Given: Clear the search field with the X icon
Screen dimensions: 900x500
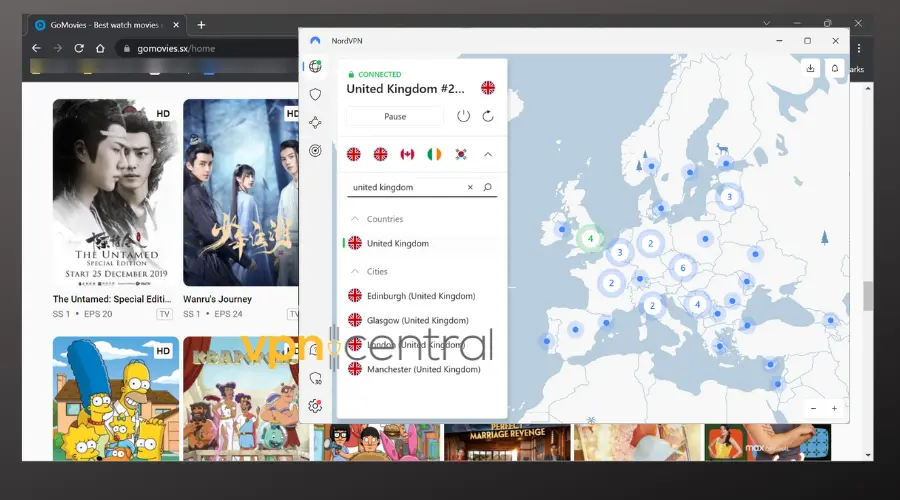Looking at the screenshot, I should point(470,187).
